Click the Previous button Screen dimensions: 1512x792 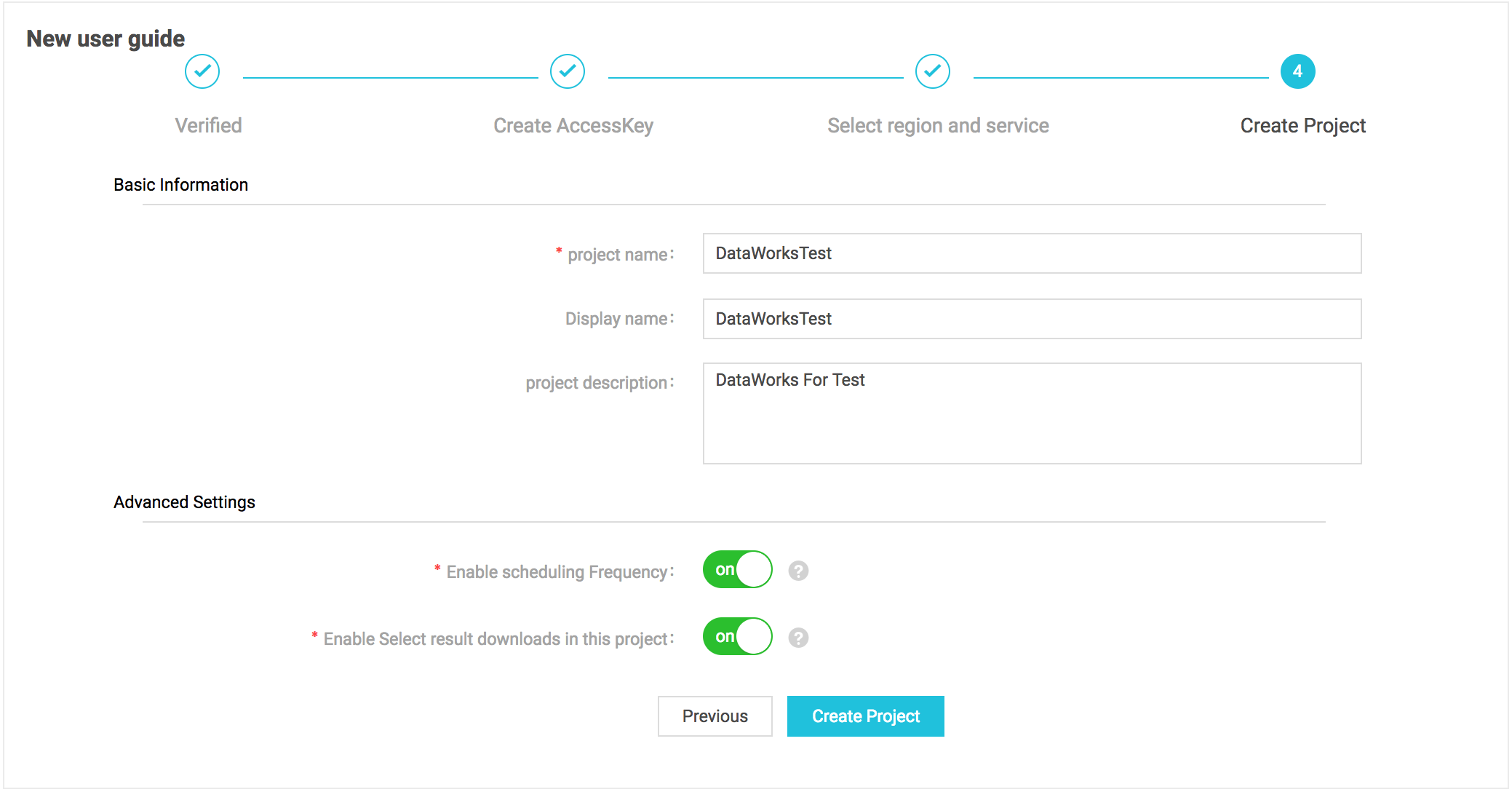[715, 716]
